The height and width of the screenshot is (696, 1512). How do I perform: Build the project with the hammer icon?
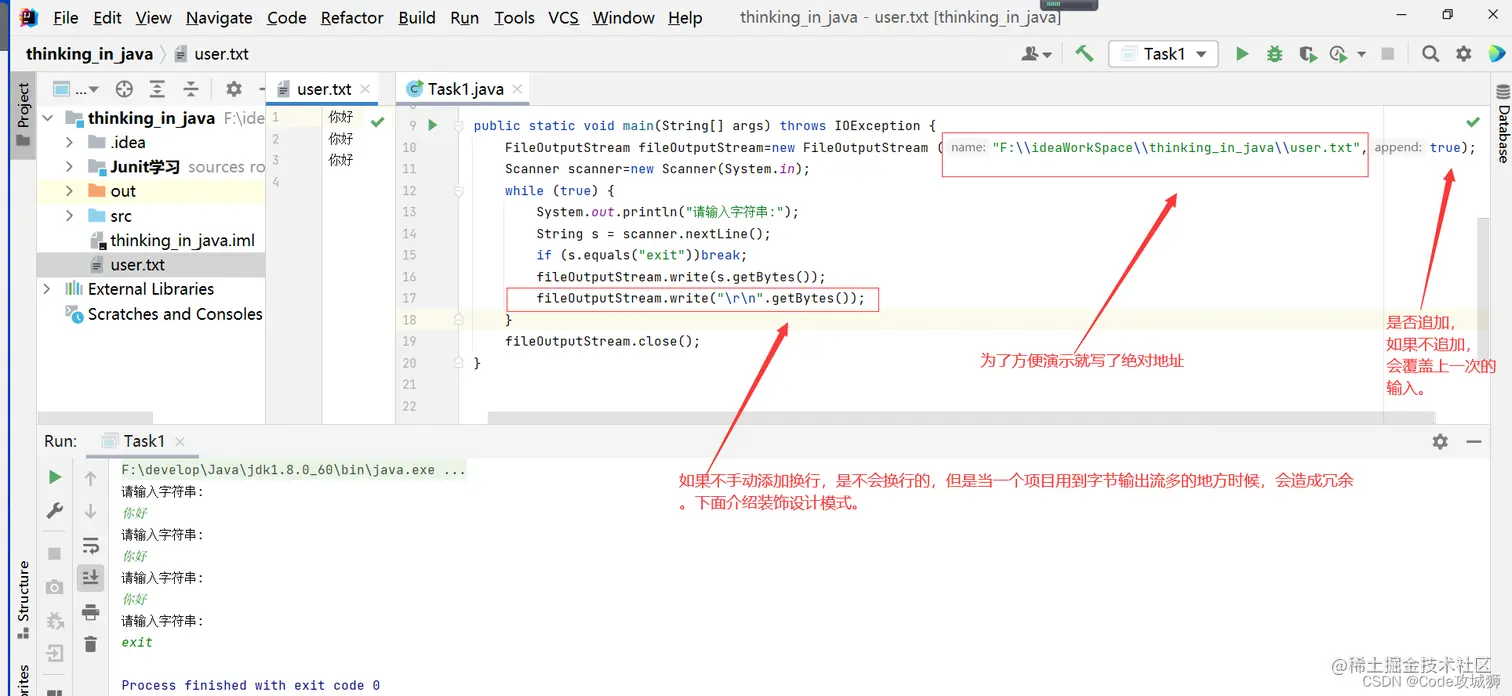(1084, 54)
